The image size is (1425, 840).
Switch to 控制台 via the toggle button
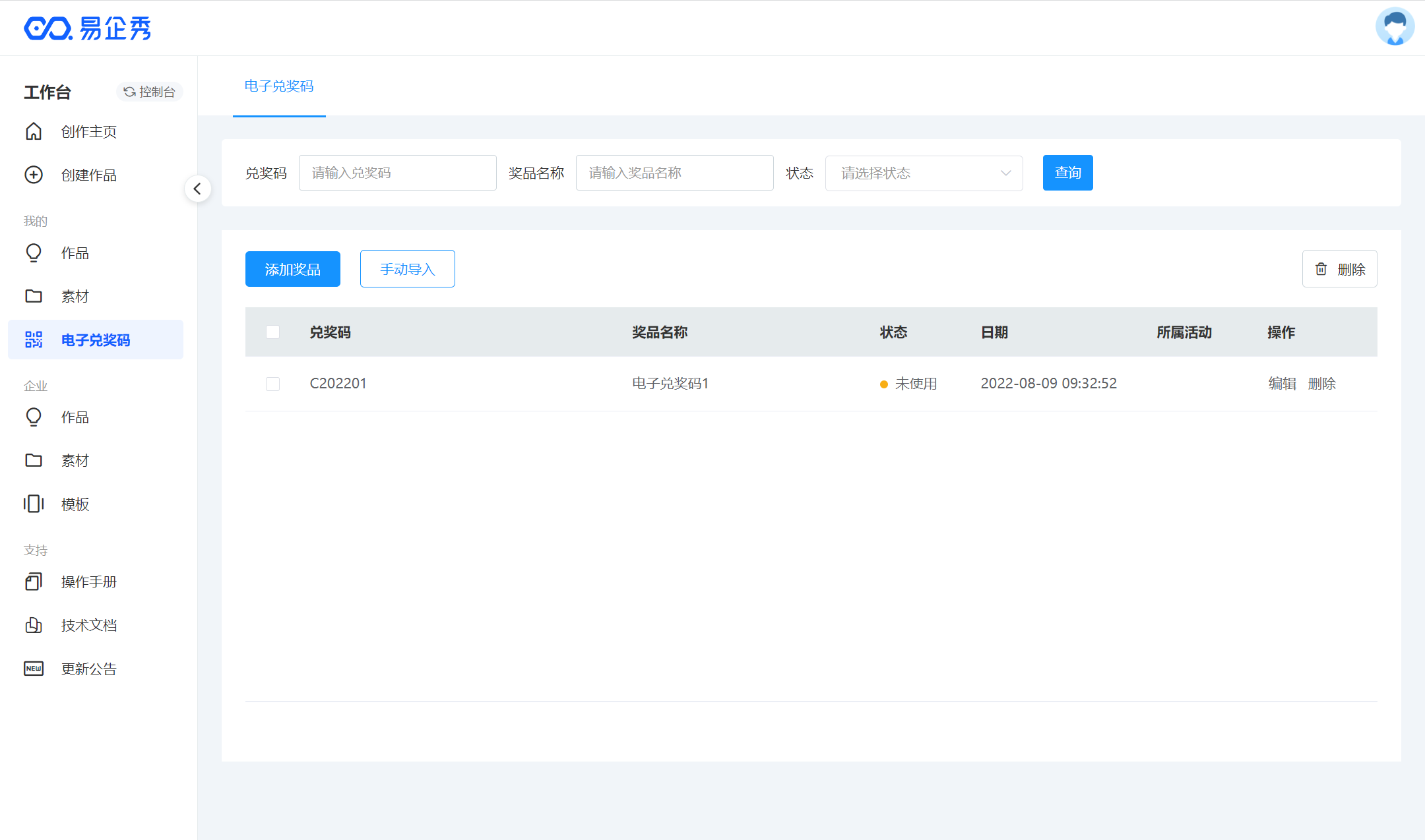coord(150,92)
